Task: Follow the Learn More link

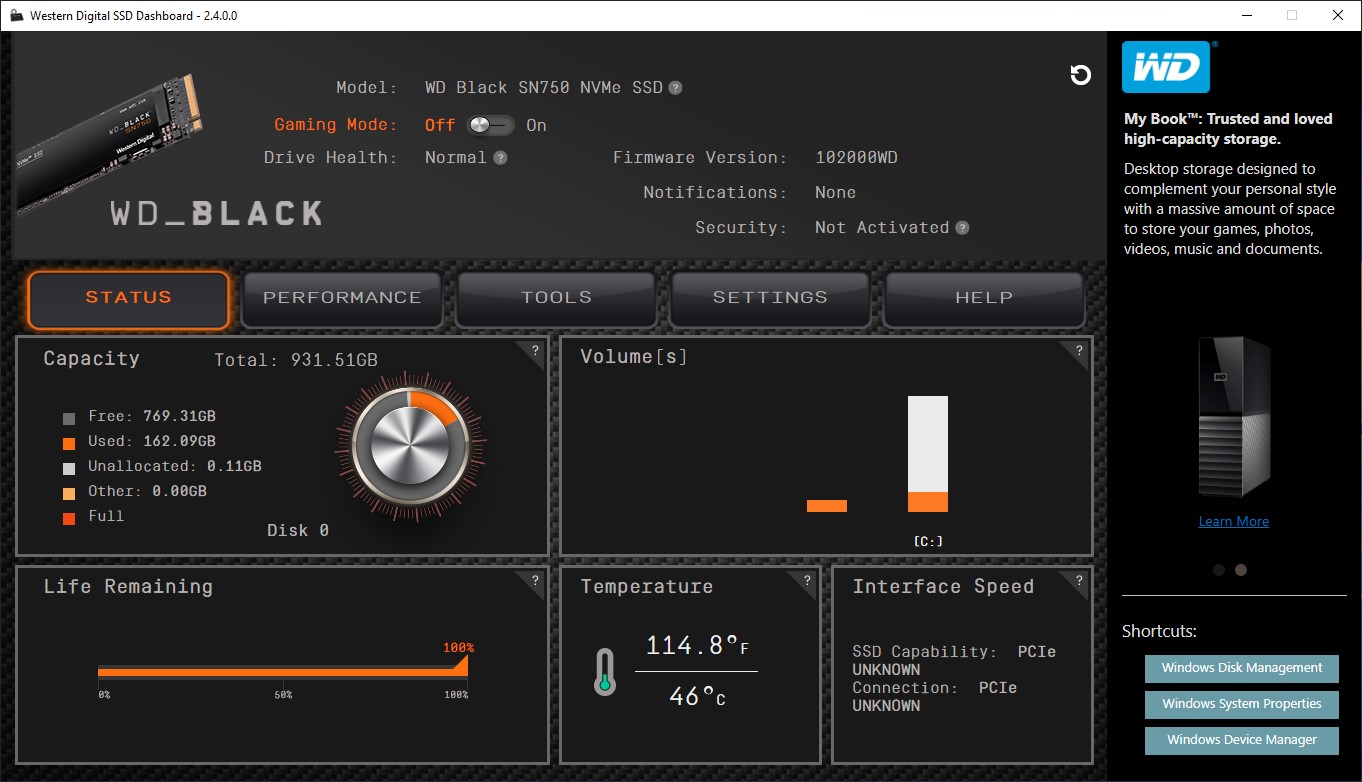Action: [1233, 521]
